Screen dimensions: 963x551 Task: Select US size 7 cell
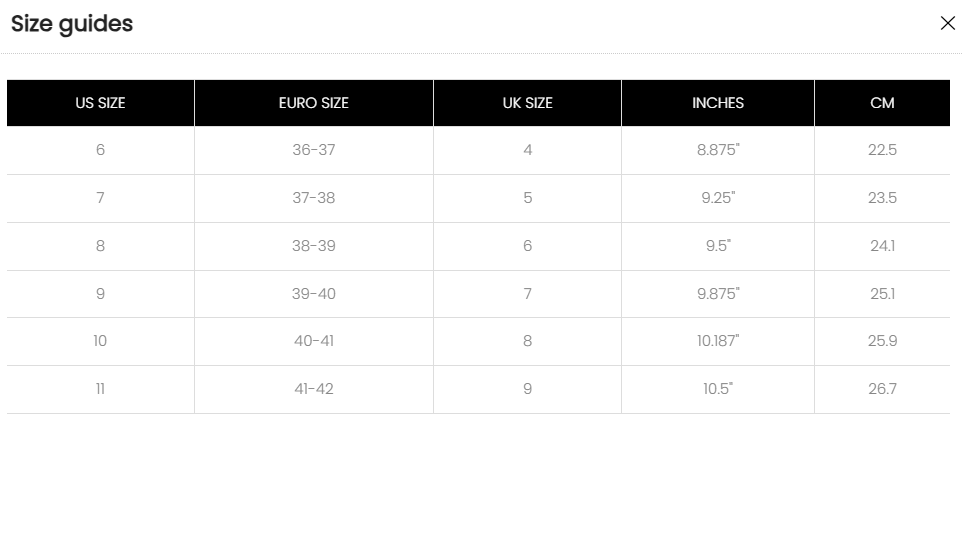[x=100, y=198]
